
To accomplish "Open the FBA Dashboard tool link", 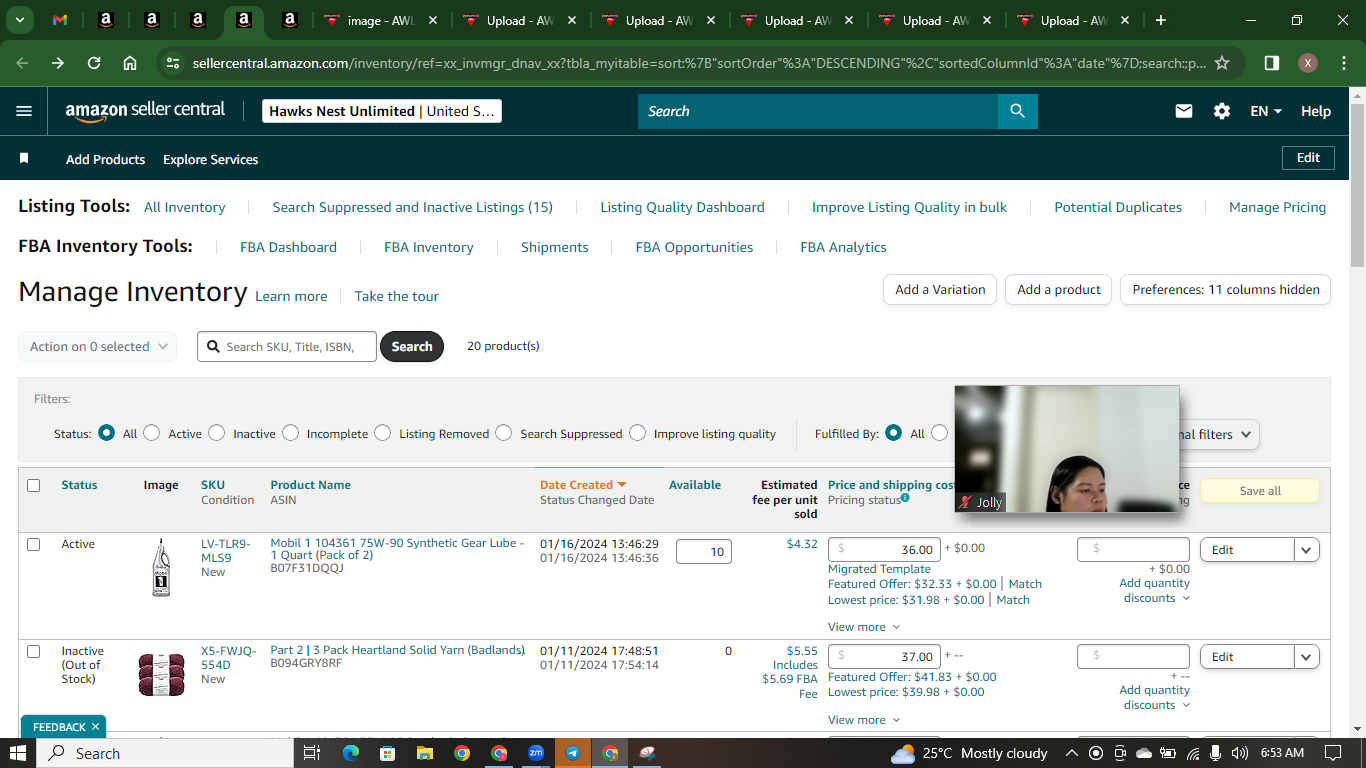I will 288,247.
